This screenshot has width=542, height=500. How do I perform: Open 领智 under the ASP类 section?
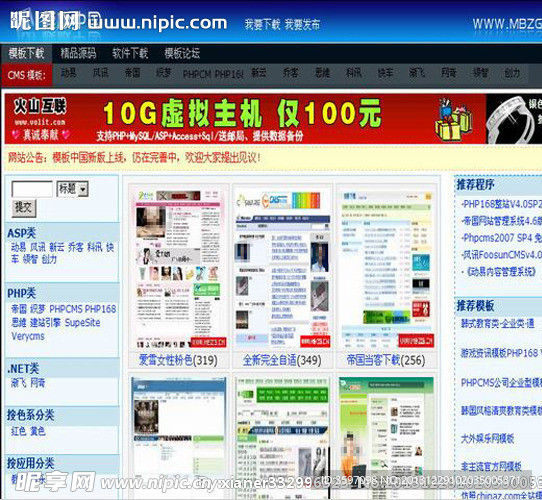[30, 259]
